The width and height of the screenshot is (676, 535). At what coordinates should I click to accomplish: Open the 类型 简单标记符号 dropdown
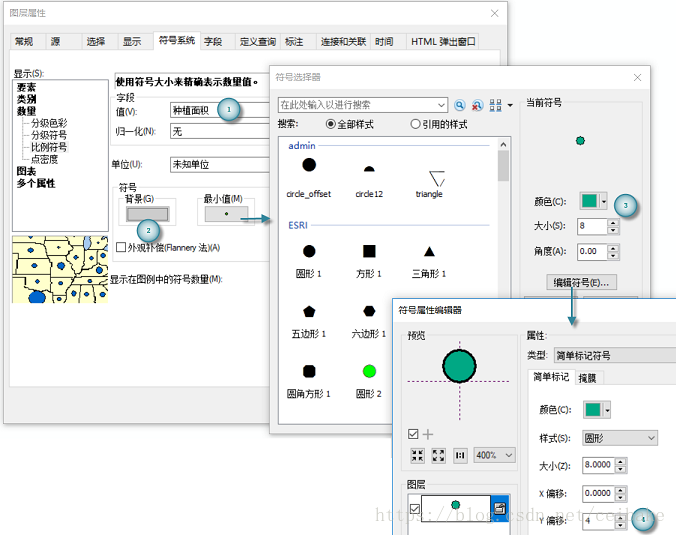click(x=615, y=355)
